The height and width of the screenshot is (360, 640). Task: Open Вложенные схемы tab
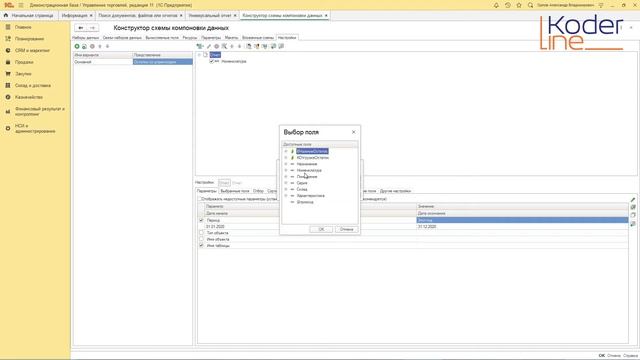[x=258, y=38]
